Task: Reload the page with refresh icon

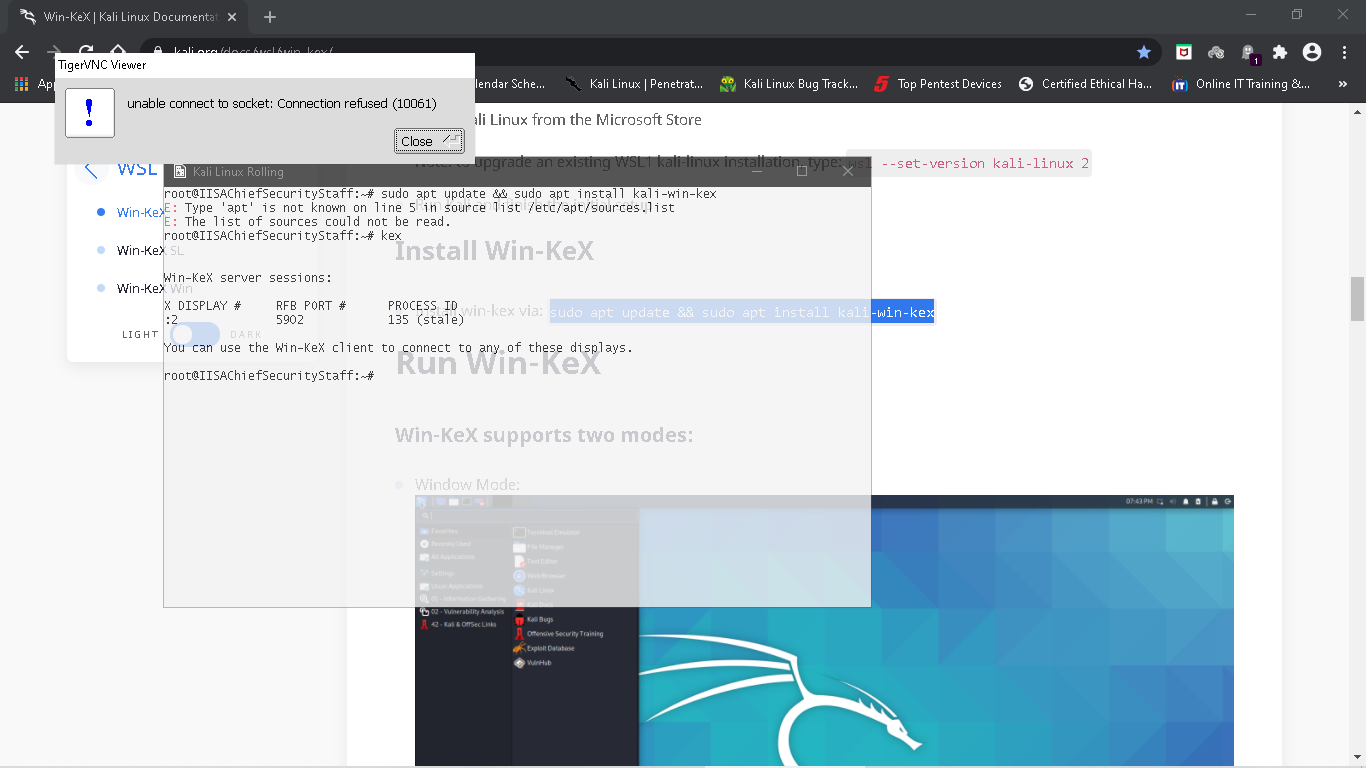Action: 86,52
